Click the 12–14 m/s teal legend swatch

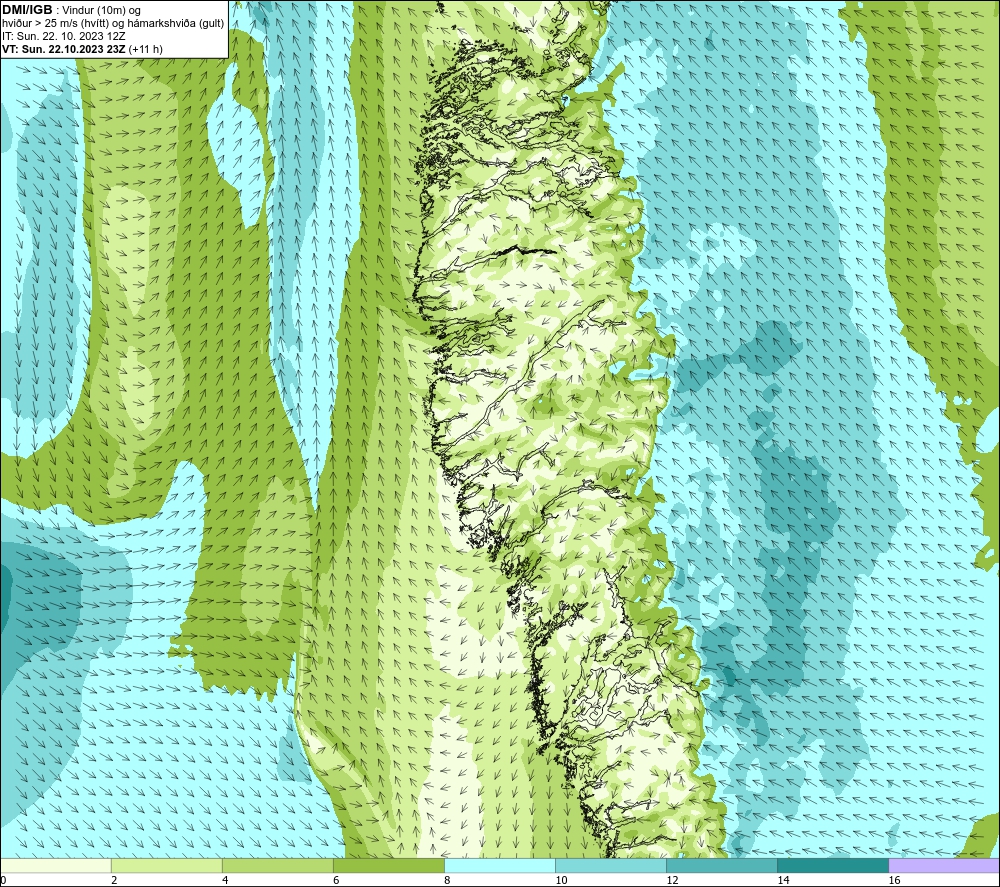722,865
